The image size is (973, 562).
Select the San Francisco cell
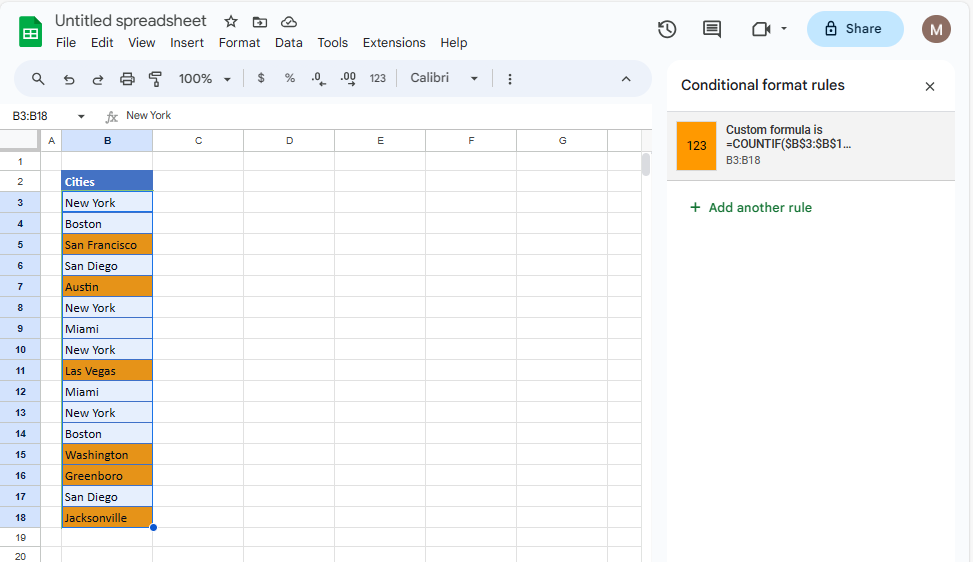tap(107, 245)
